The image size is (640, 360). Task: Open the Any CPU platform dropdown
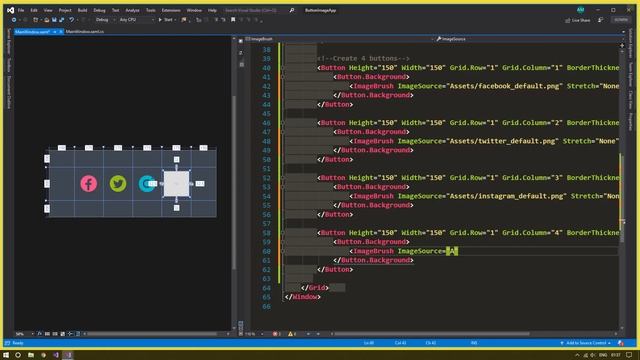(x=136, y=20)
